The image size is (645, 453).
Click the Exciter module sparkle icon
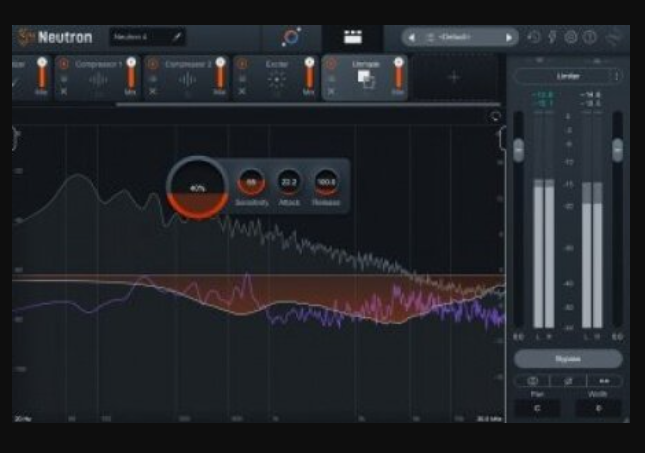coord(276,80)
